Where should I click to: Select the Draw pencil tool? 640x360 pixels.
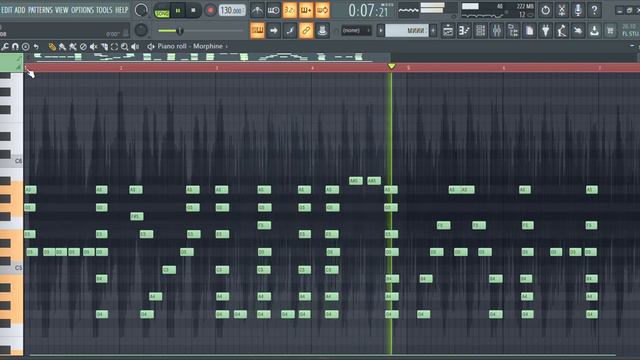click(52, 47)
